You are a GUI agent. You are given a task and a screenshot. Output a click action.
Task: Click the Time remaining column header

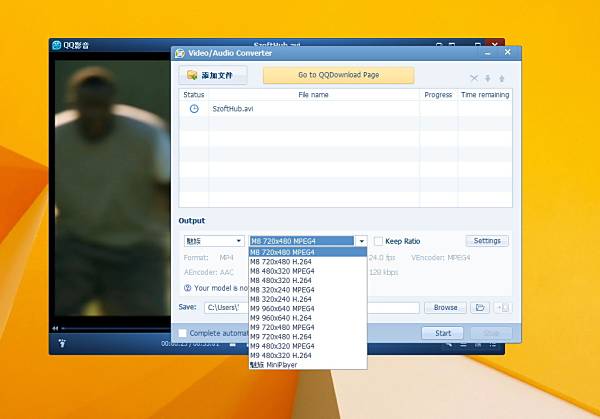485,95
